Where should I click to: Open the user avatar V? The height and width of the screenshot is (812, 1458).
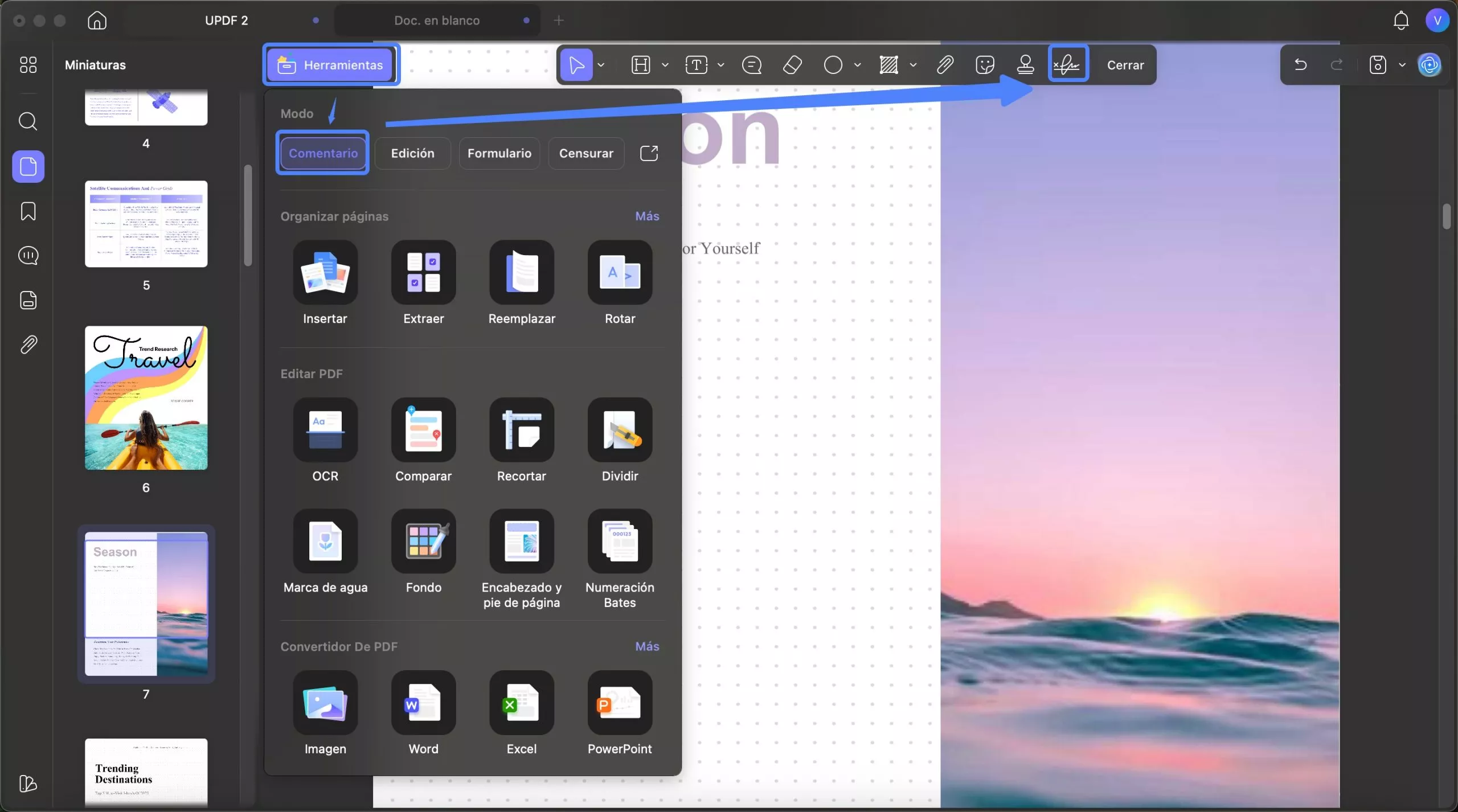(x=1437, y=20)
